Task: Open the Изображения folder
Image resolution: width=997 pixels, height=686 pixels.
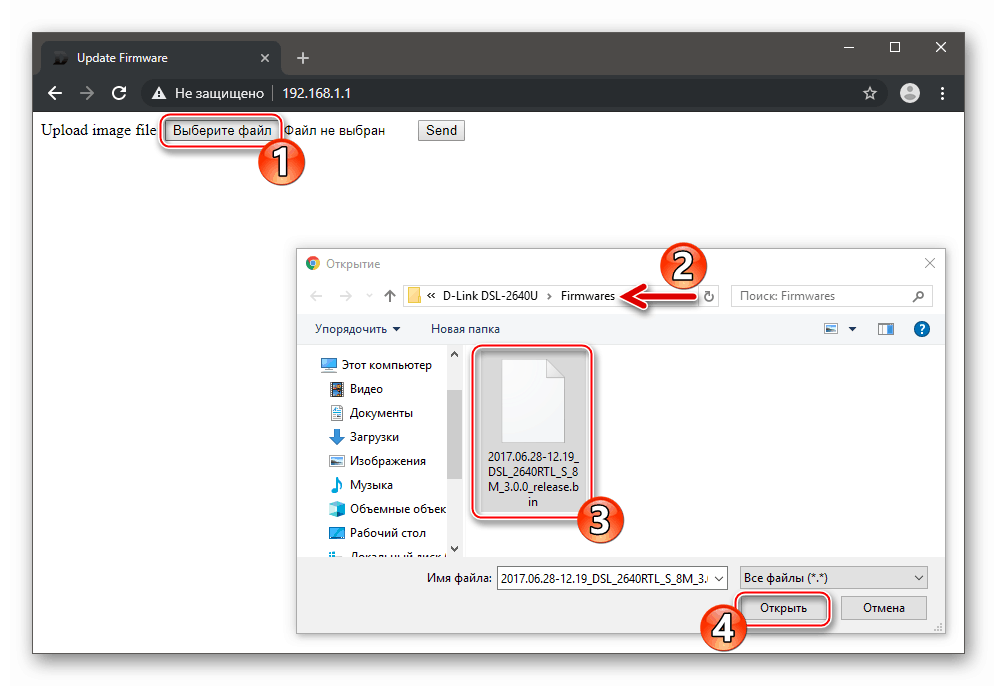Action: [378, 461]
